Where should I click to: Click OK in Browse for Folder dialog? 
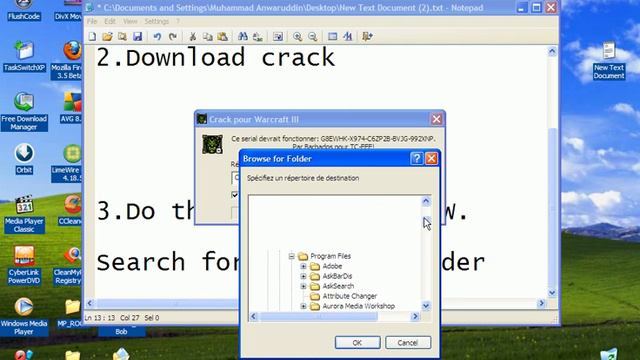(x=358, y=343)
